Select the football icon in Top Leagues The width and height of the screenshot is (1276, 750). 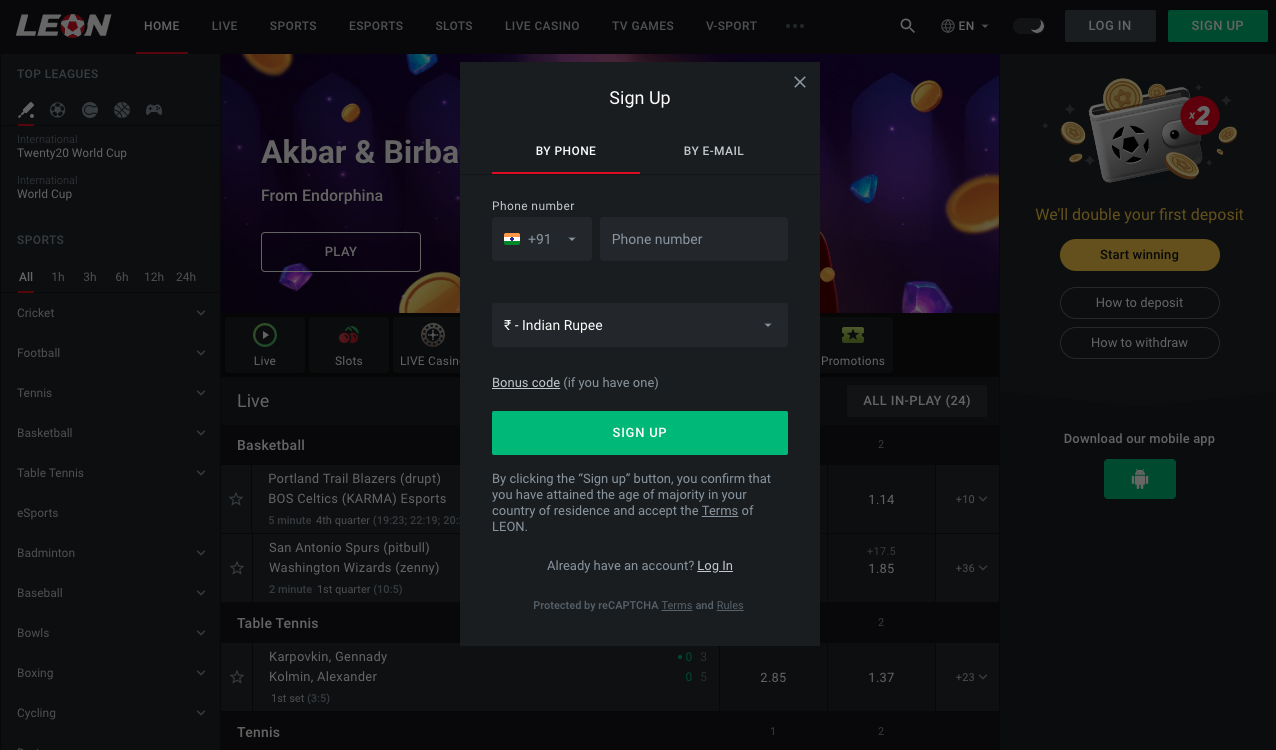click(58, 110)
